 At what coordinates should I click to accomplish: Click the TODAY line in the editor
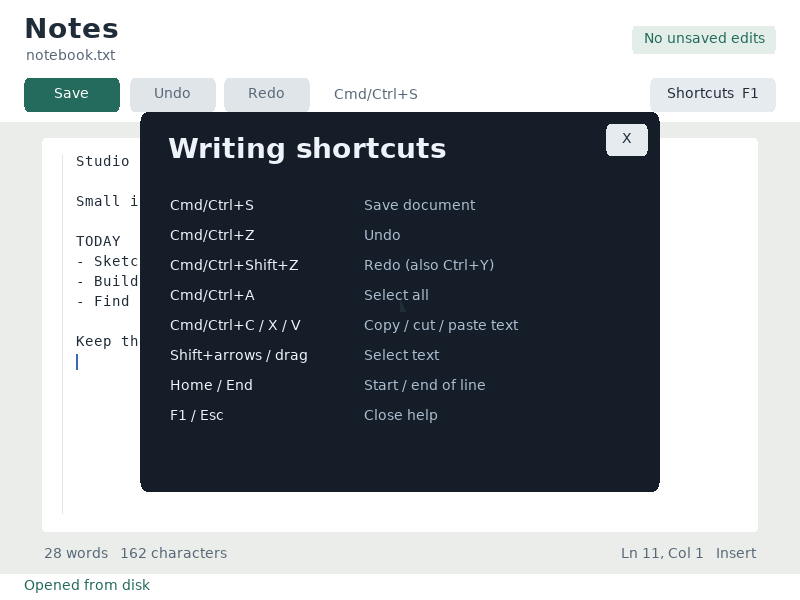click(98, 241)
